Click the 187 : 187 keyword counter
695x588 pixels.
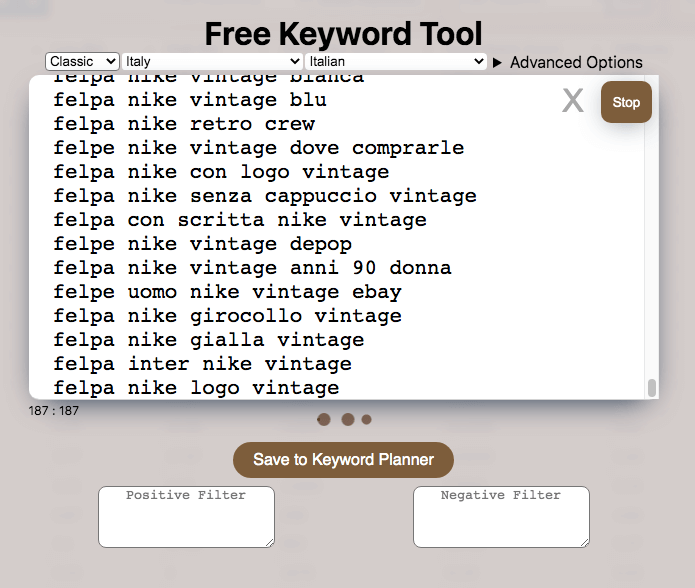click(x=54, y=411)
